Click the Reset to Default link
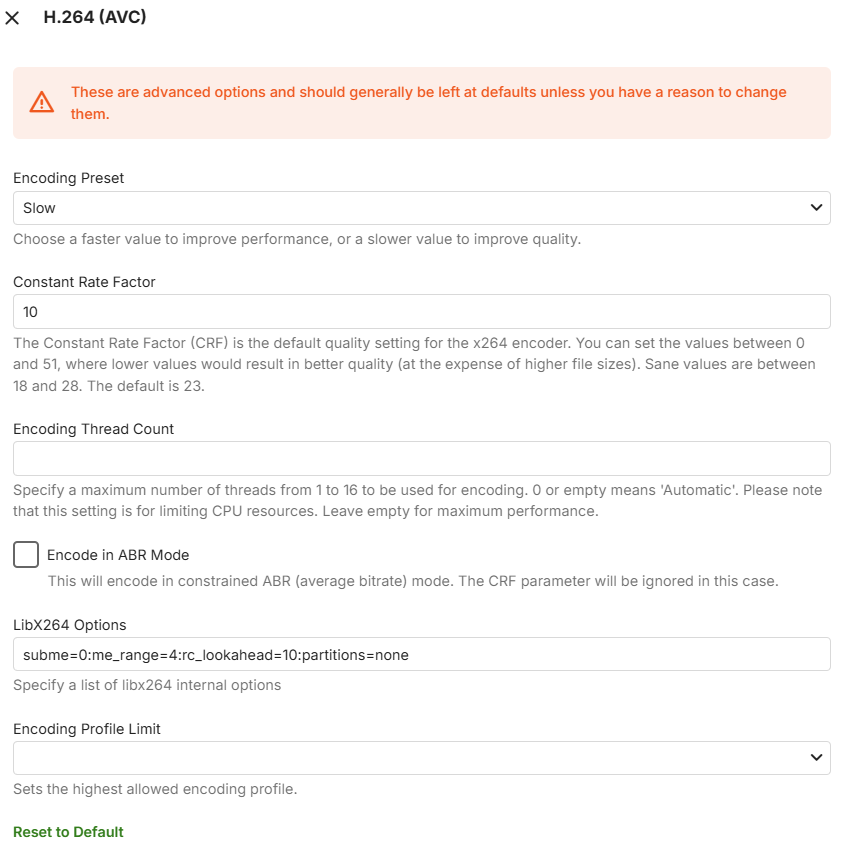The image size is (862, 868). (x=68, y=832)
